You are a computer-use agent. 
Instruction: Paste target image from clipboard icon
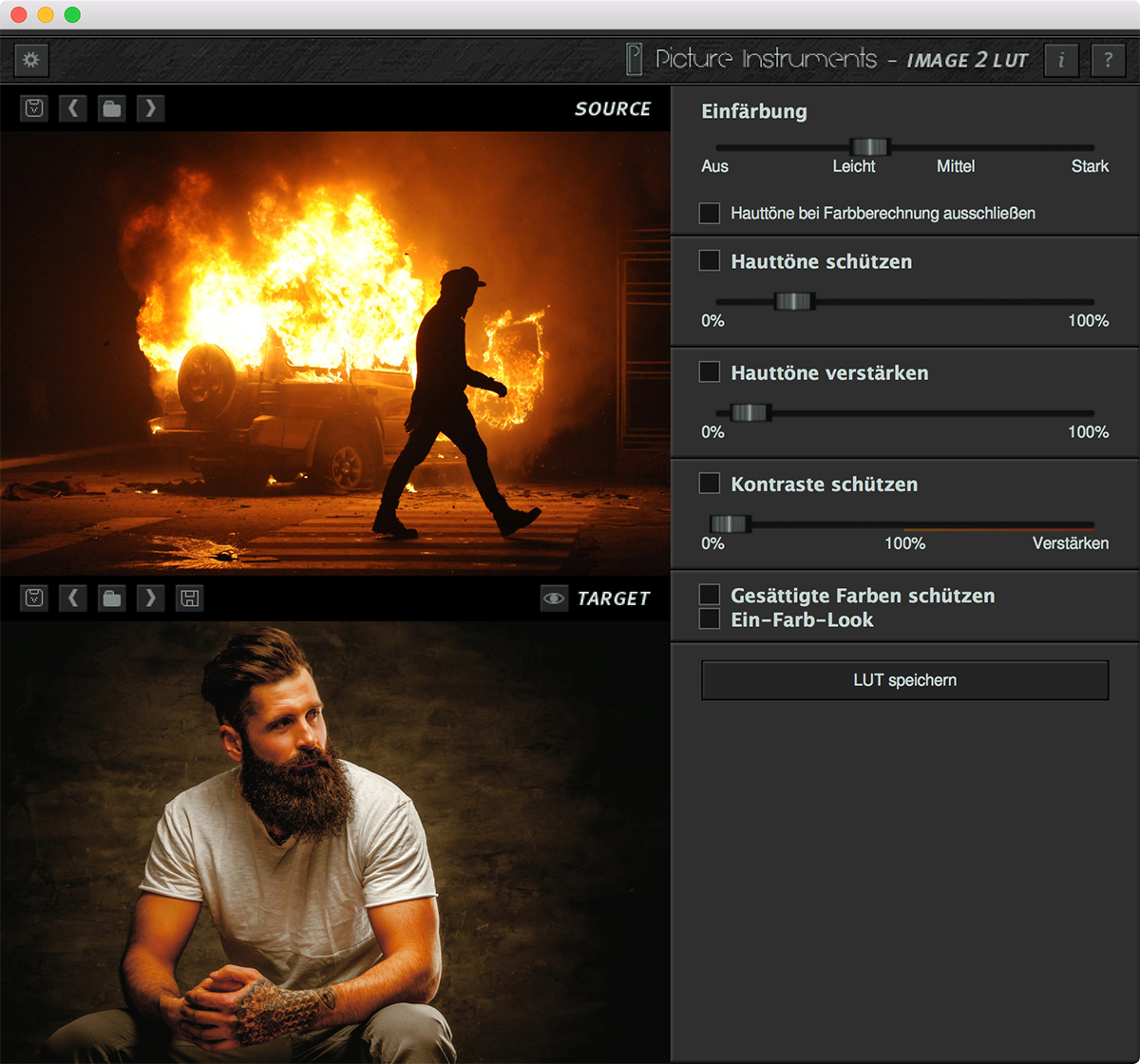click(x=35, y=598)
